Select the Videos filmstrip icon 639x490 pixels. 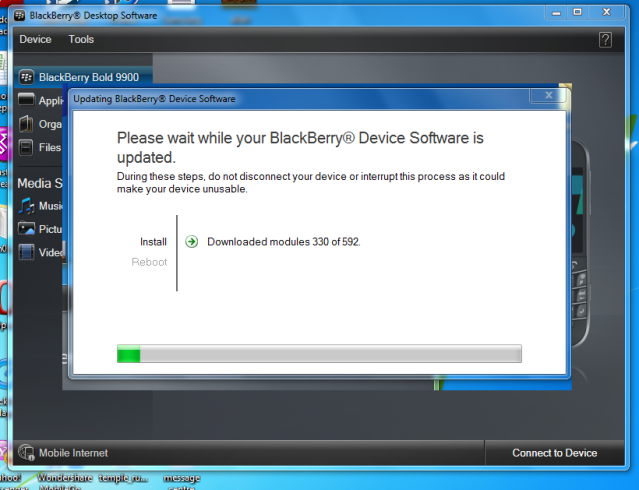coord(27,252)
